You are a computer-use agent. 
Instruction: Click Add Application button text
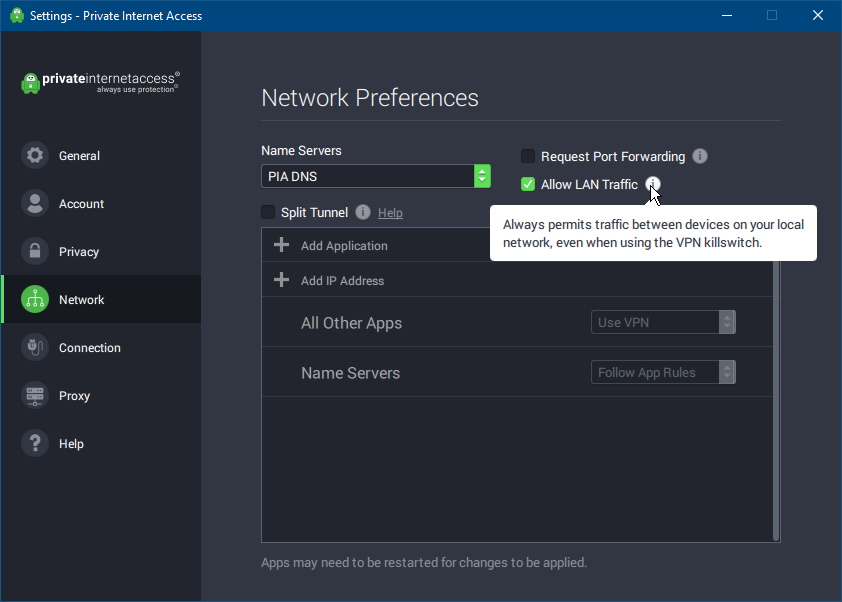click(x=344, y=245)
